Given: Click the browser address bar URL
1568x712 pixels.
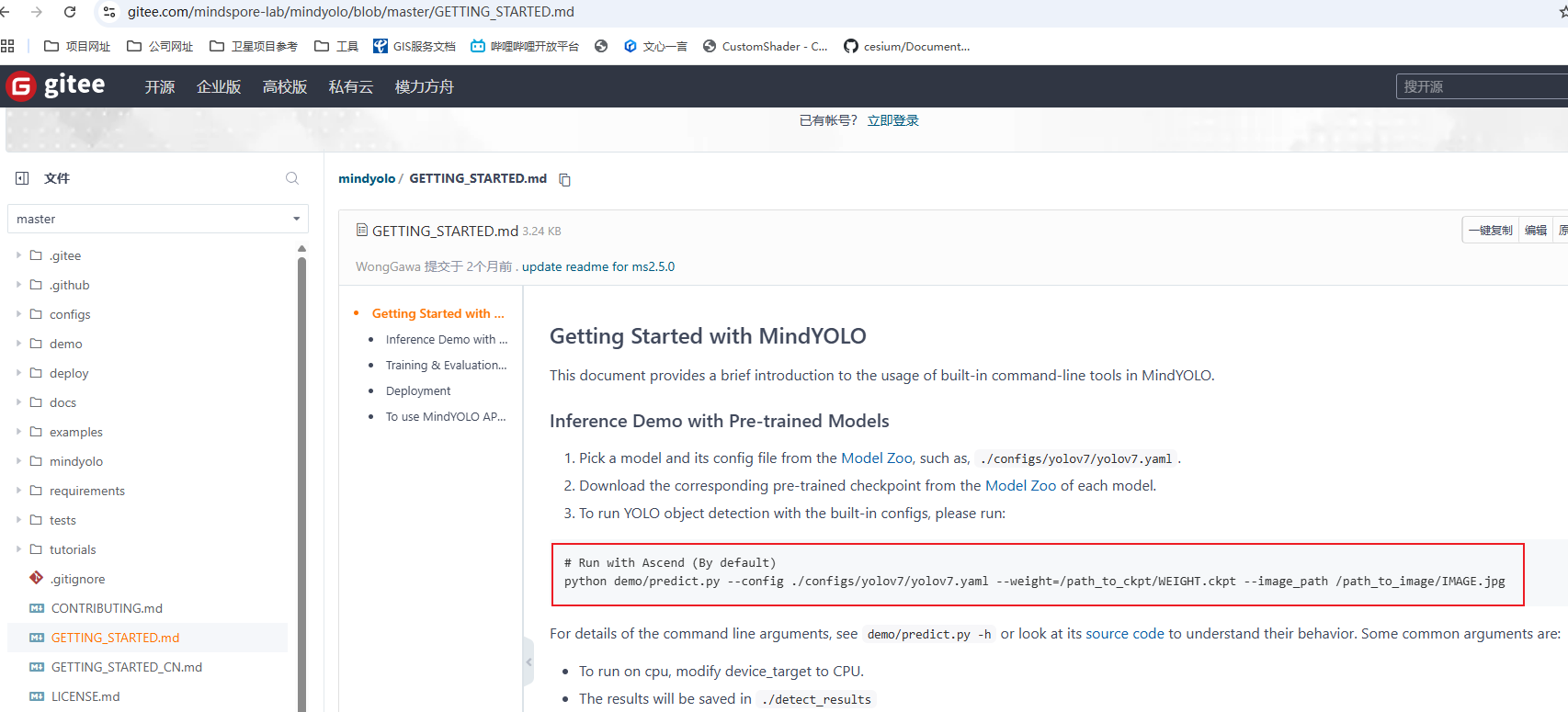Looking at the screenshot, I should (x=351, y=12).
